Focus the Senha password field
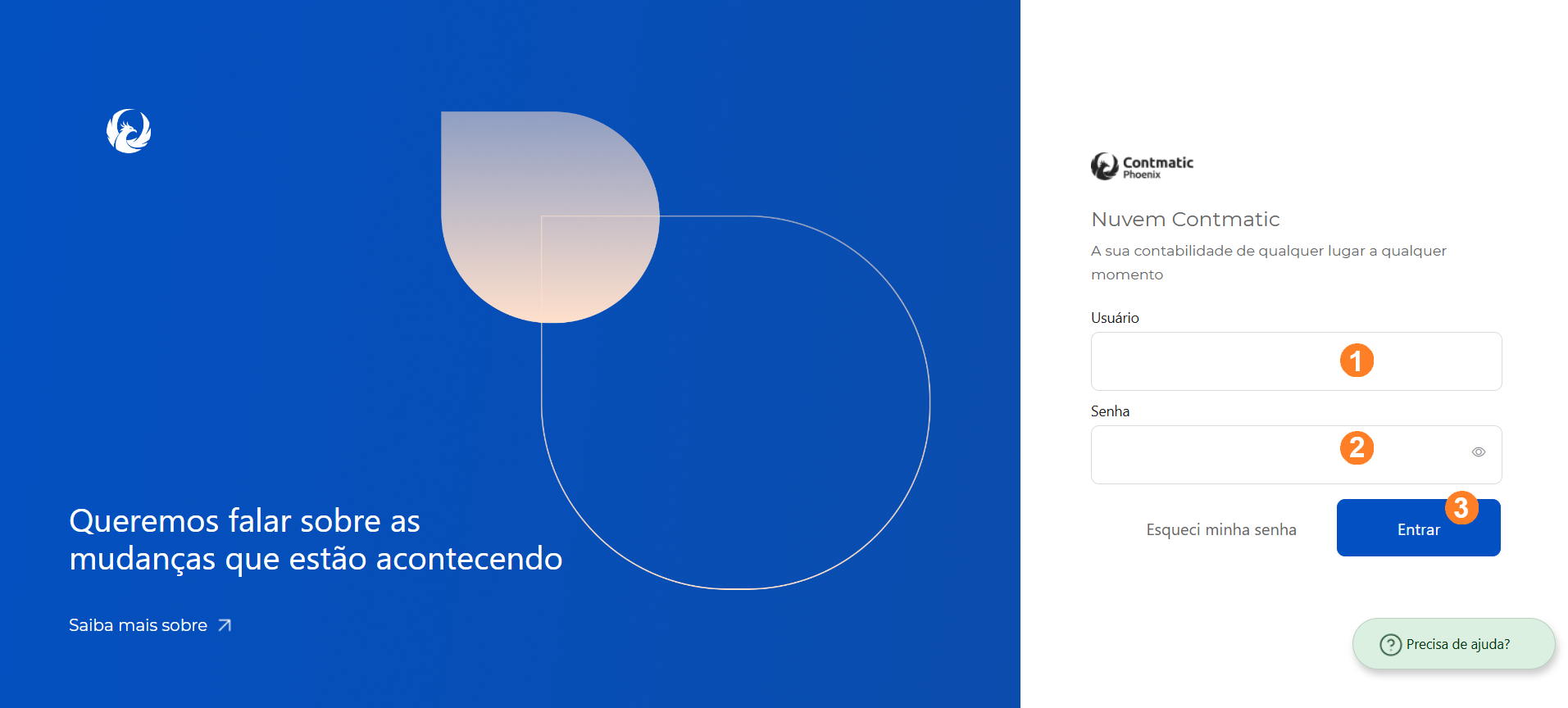Screen dimensions: 1568x708 click(1296, 455)
